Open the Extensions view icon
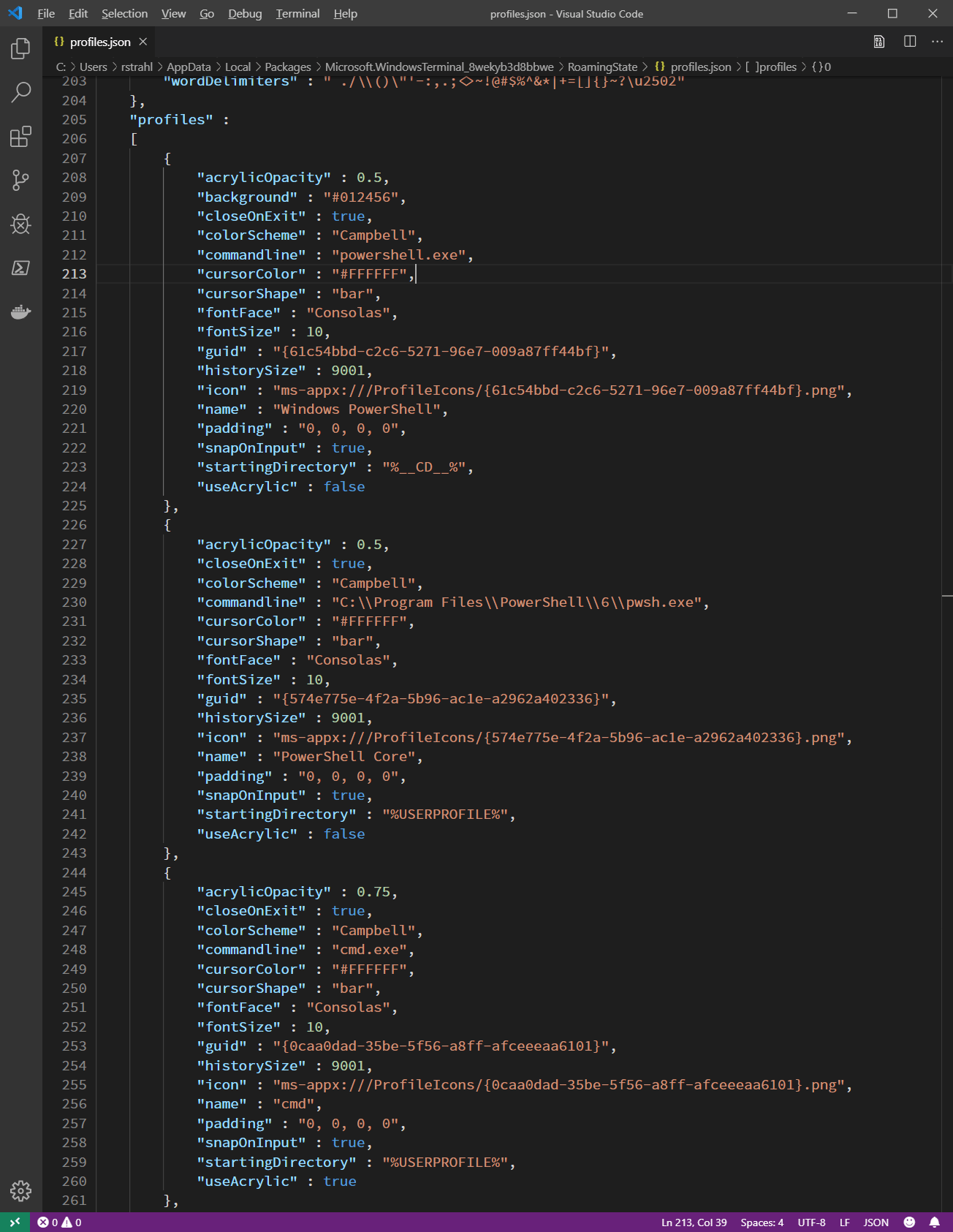 coord(20,137)
